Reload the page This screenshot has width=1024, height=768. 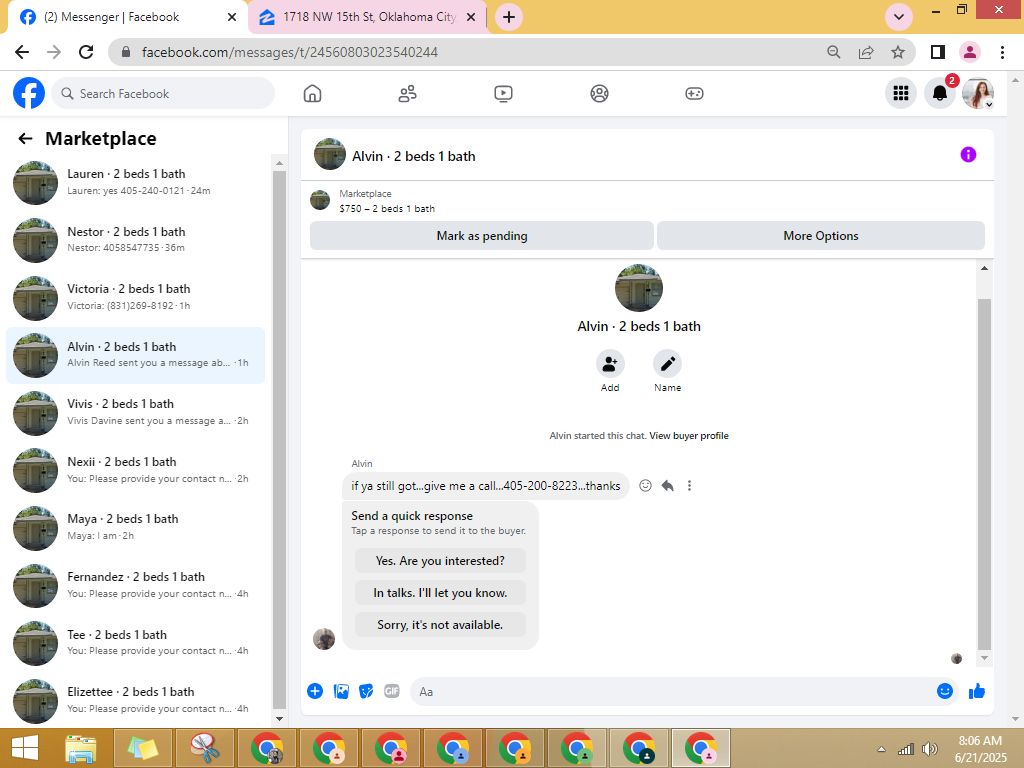[x=86, y=52]
